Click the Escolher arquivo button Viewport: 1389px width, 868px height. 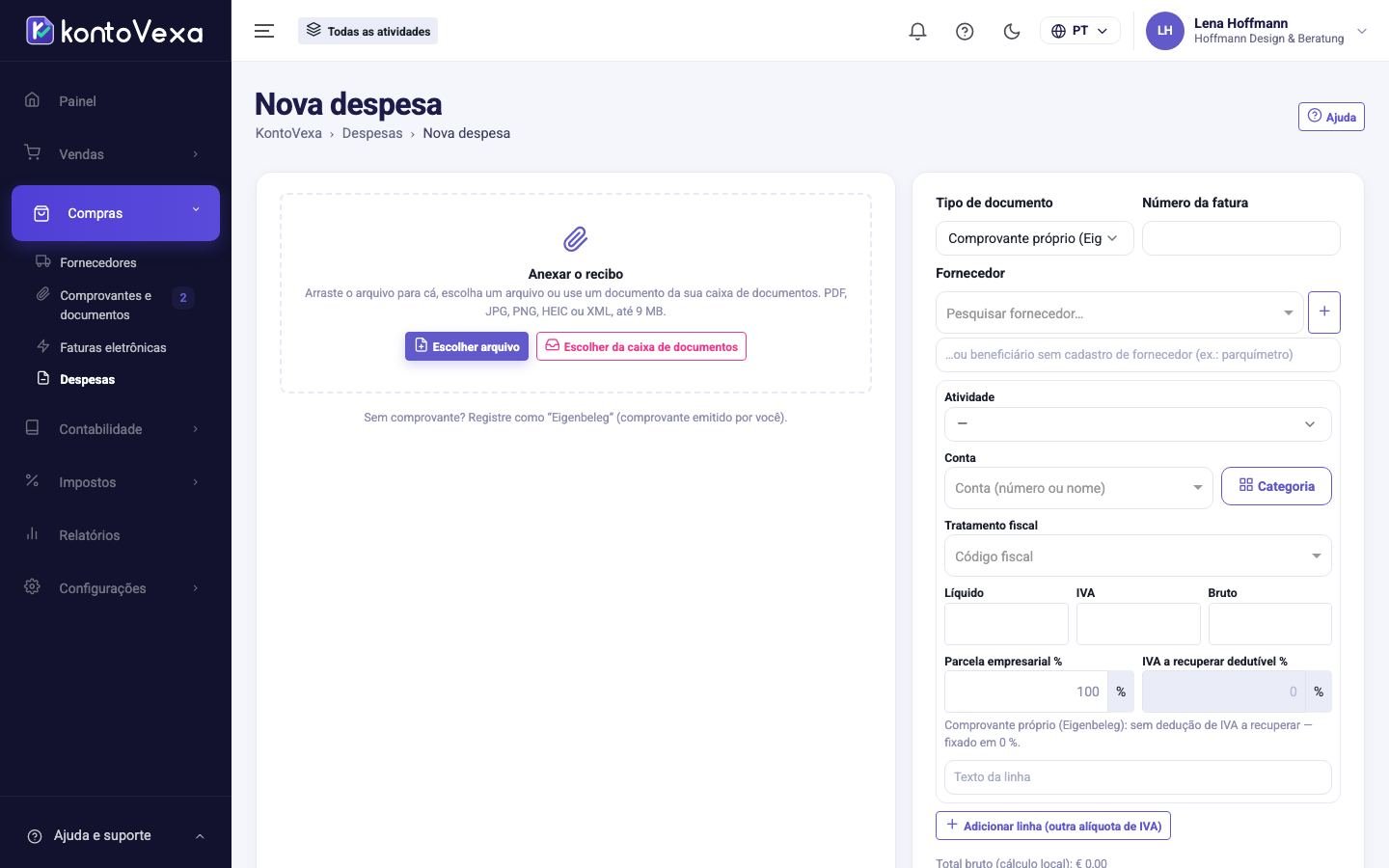(x=467, y=346)
